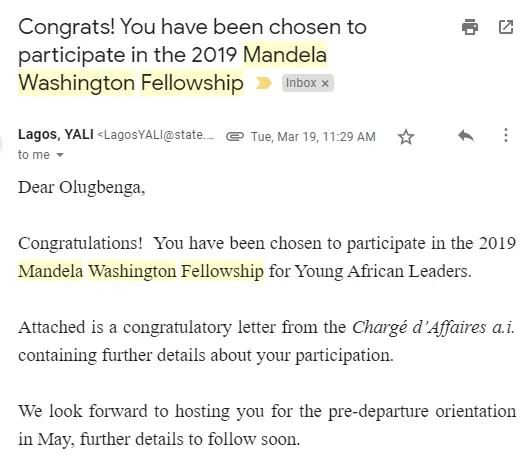Screen dimensions: 529x472
Task: Expand recipient details arrow beside 'to me'
Action: coord(60,155)
